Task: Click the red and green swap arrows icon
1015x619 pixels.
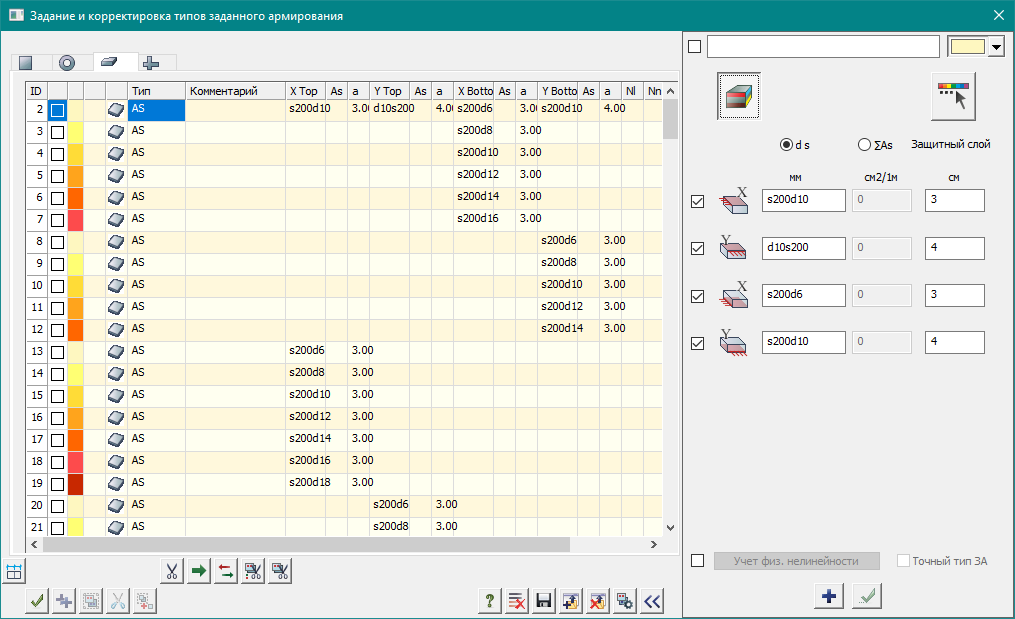Action: click(226, 572)
